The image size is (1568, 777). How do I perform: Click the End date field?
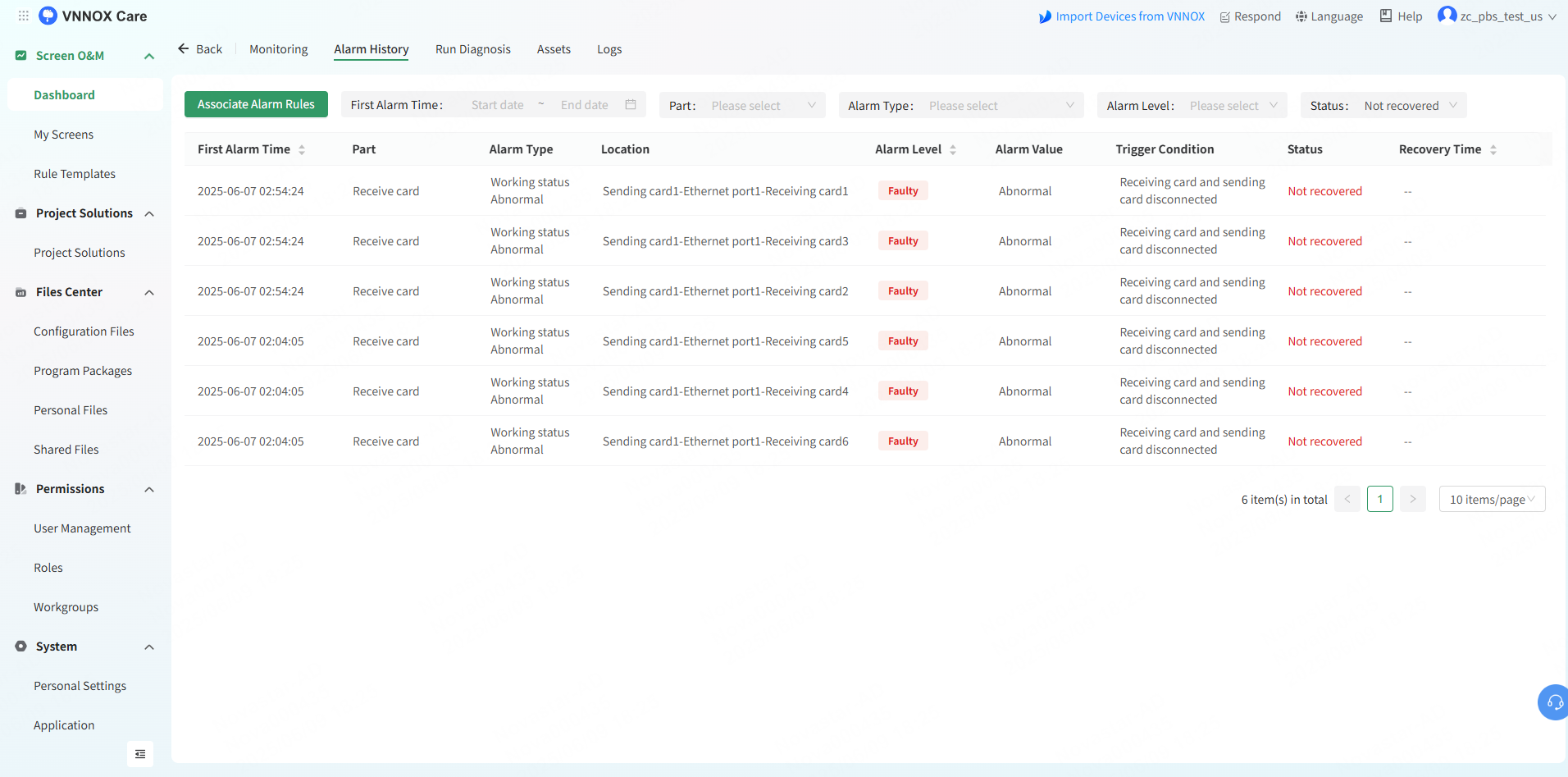tap(585, 105)
